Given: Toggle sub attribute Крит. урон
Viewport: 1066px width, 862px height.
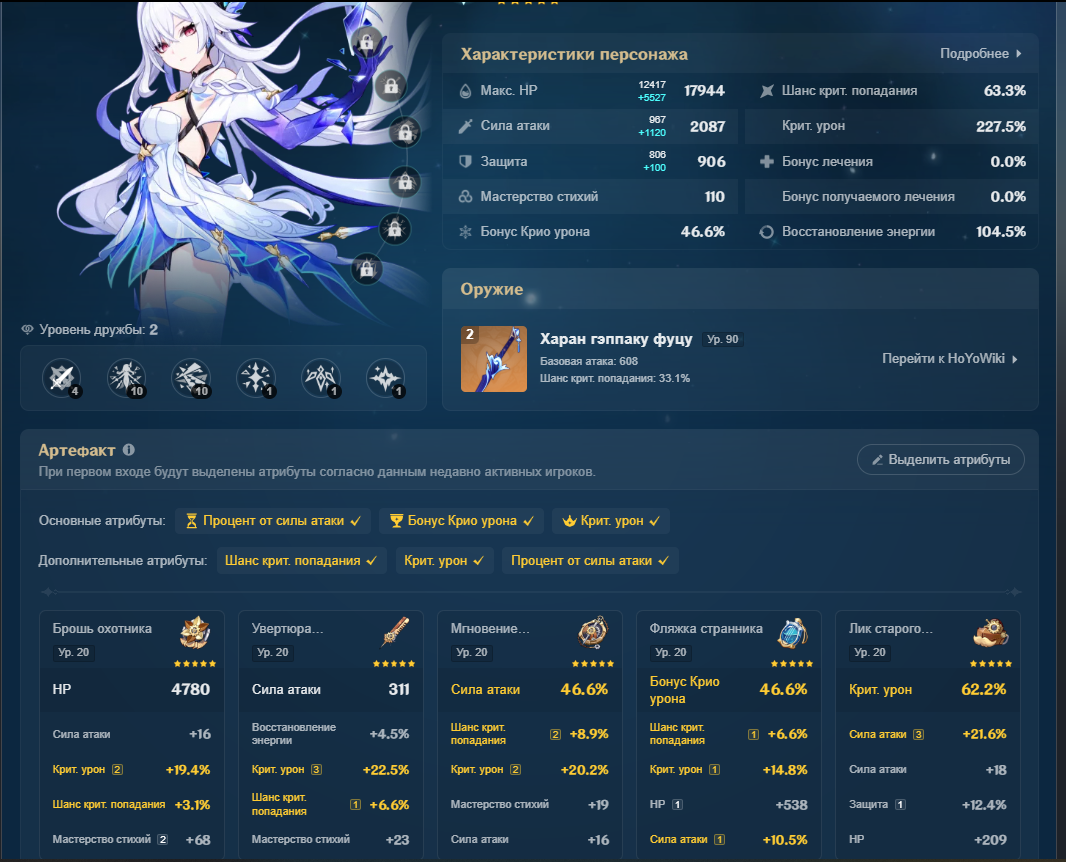Looking at the screenshot, I should [x=445, y=561].
